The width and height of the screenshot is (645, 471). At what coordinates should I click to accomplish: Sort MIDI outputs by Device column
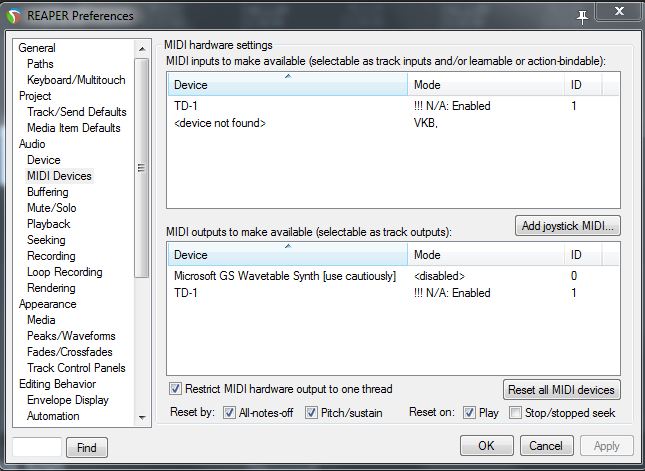point(288,255)
